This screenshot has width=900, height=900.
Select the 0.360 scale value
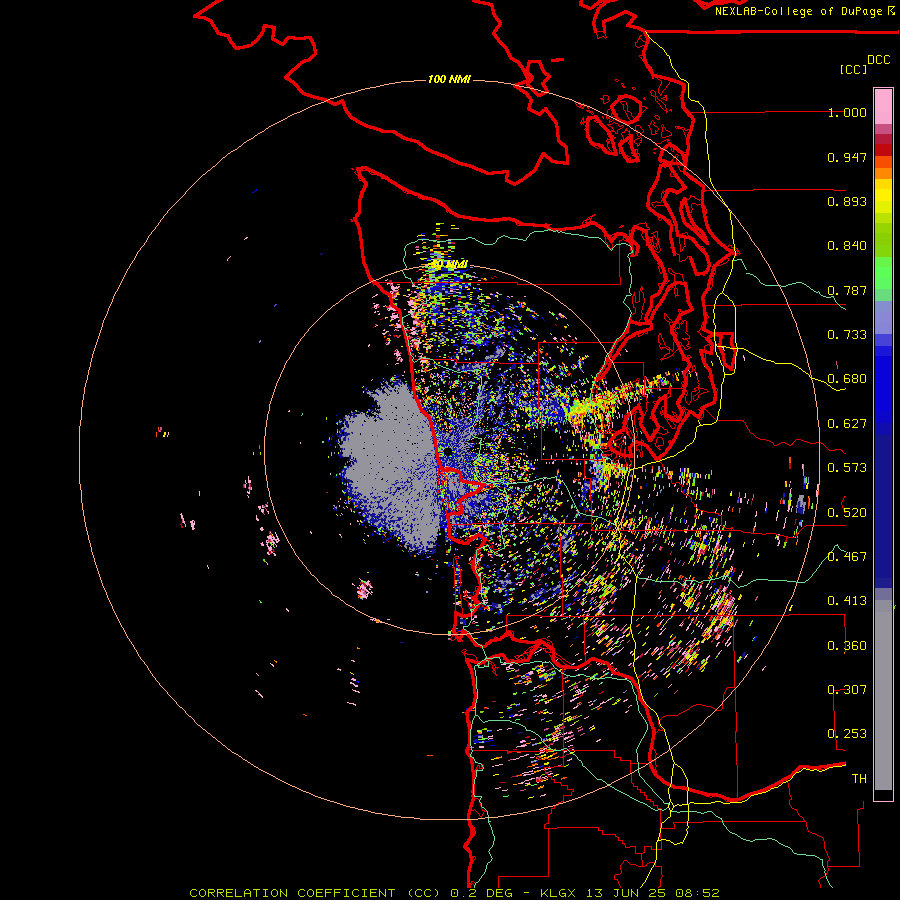pos(847,646)
